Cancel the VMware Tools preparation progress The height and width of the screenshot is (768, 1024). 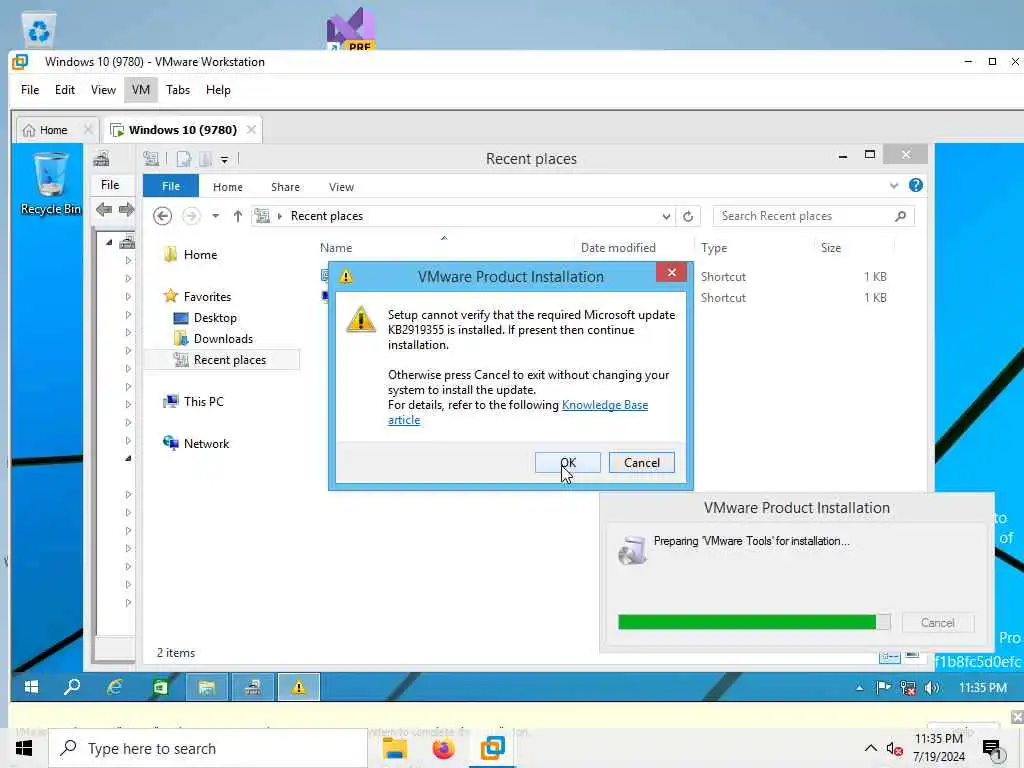click(x=937, y=623)
